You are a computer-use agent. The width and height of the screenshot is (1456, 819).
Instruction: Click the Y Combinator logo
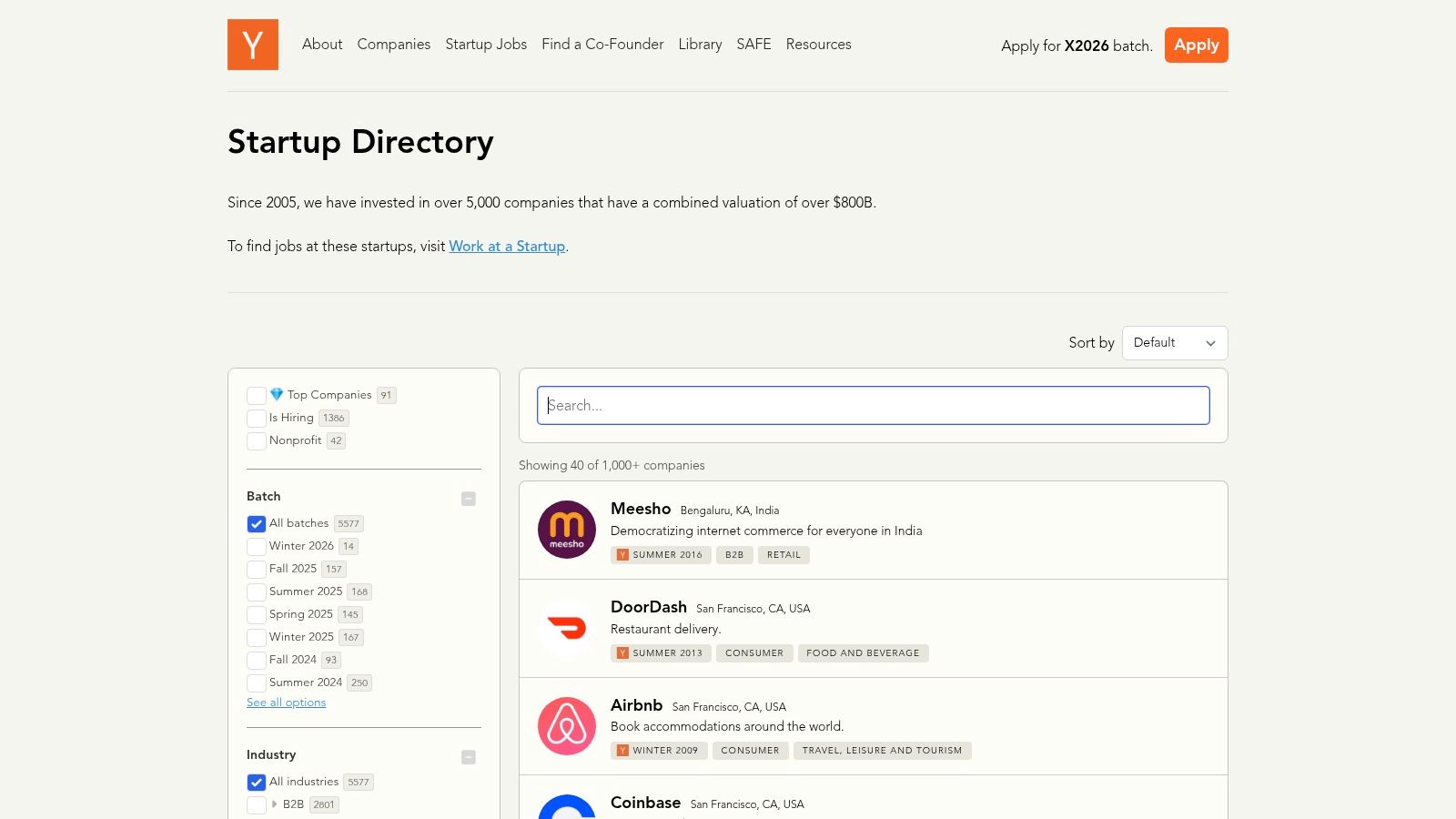point(253,45)
